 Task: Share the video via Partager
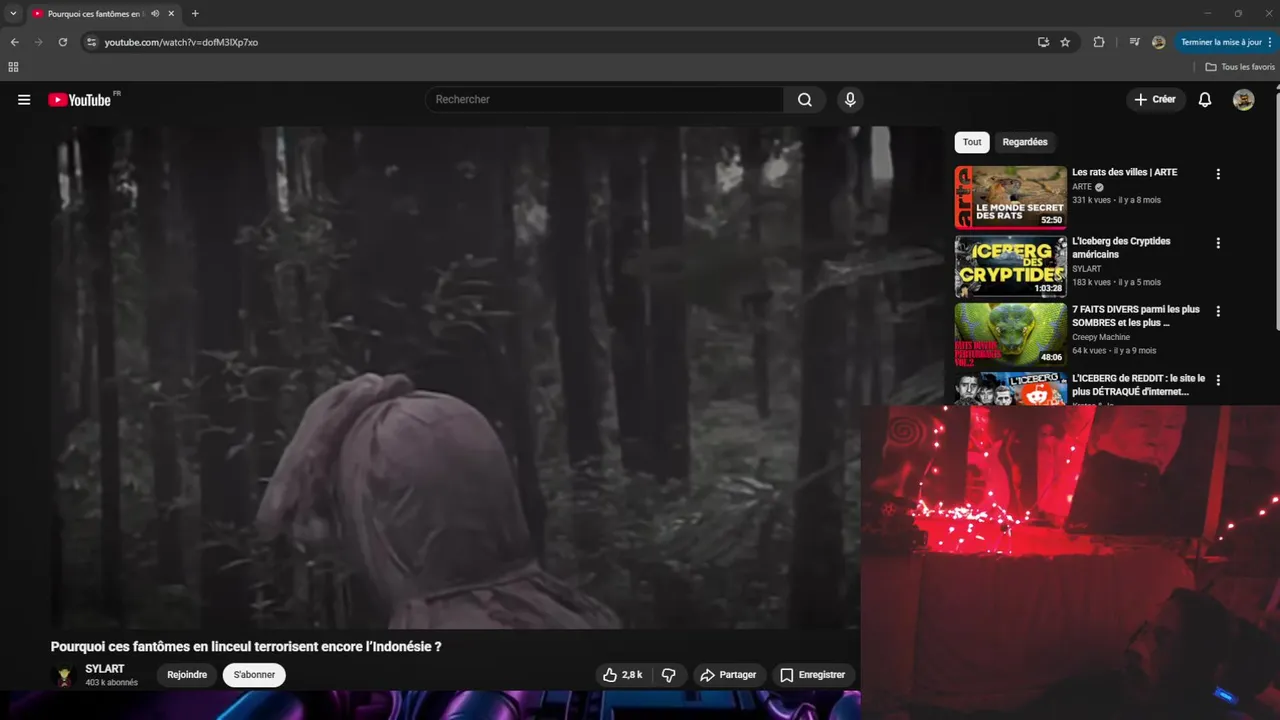(x=728, y=675)
